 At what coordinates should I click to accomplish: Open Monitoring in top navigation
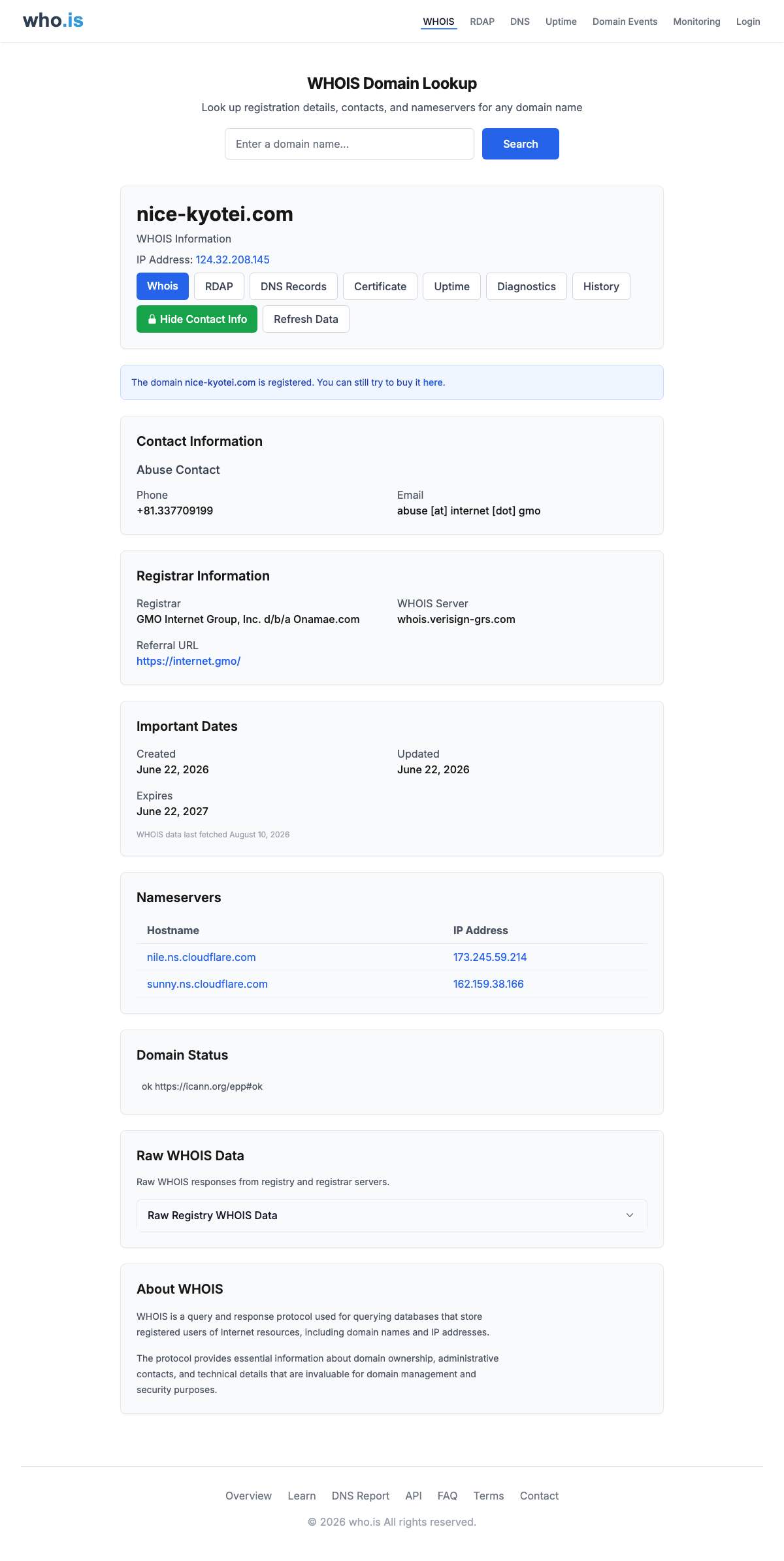pyautogui.click(x=696, y=22)
